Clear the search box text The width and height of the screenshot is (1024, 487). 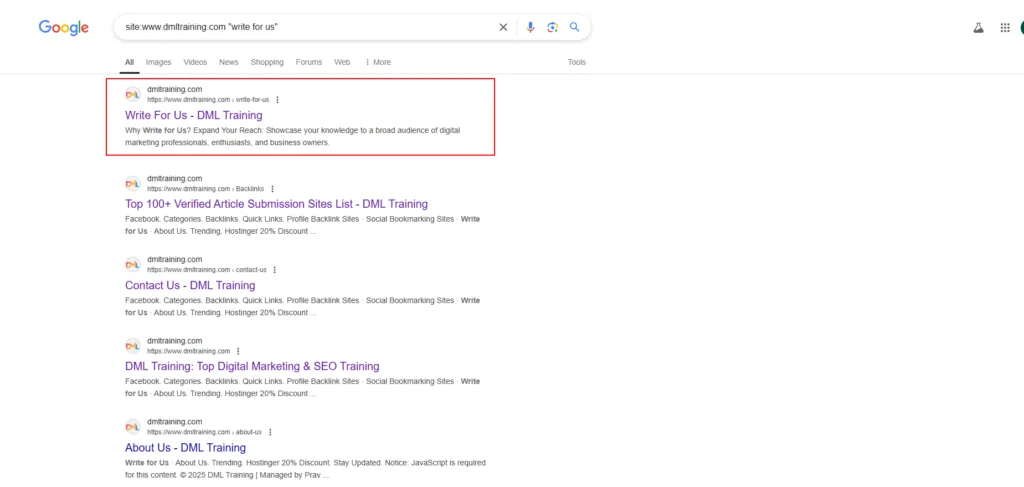(x=503, y=27)
